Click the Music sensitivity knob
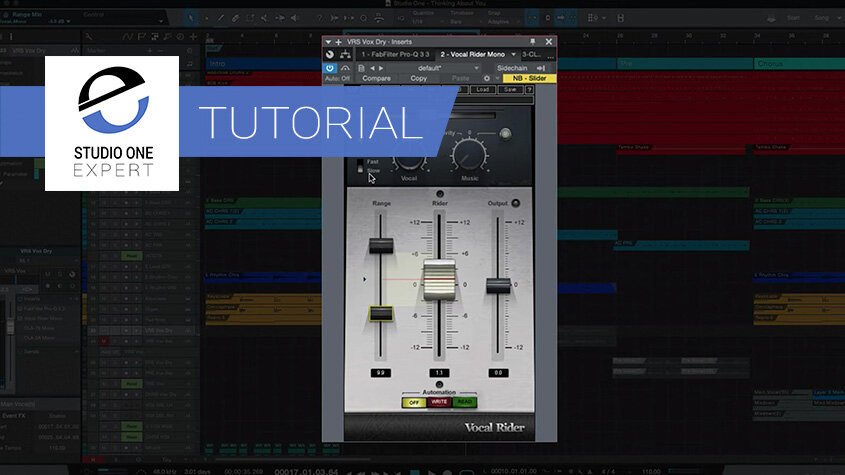This screenshot has width=845, height=475. 469,155
